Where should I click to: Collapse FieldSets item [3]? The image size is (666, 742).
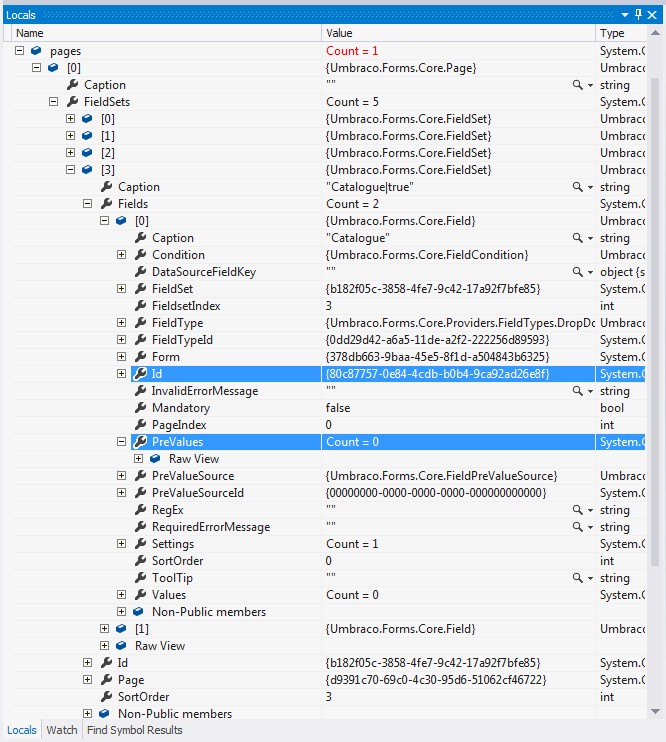71,169
